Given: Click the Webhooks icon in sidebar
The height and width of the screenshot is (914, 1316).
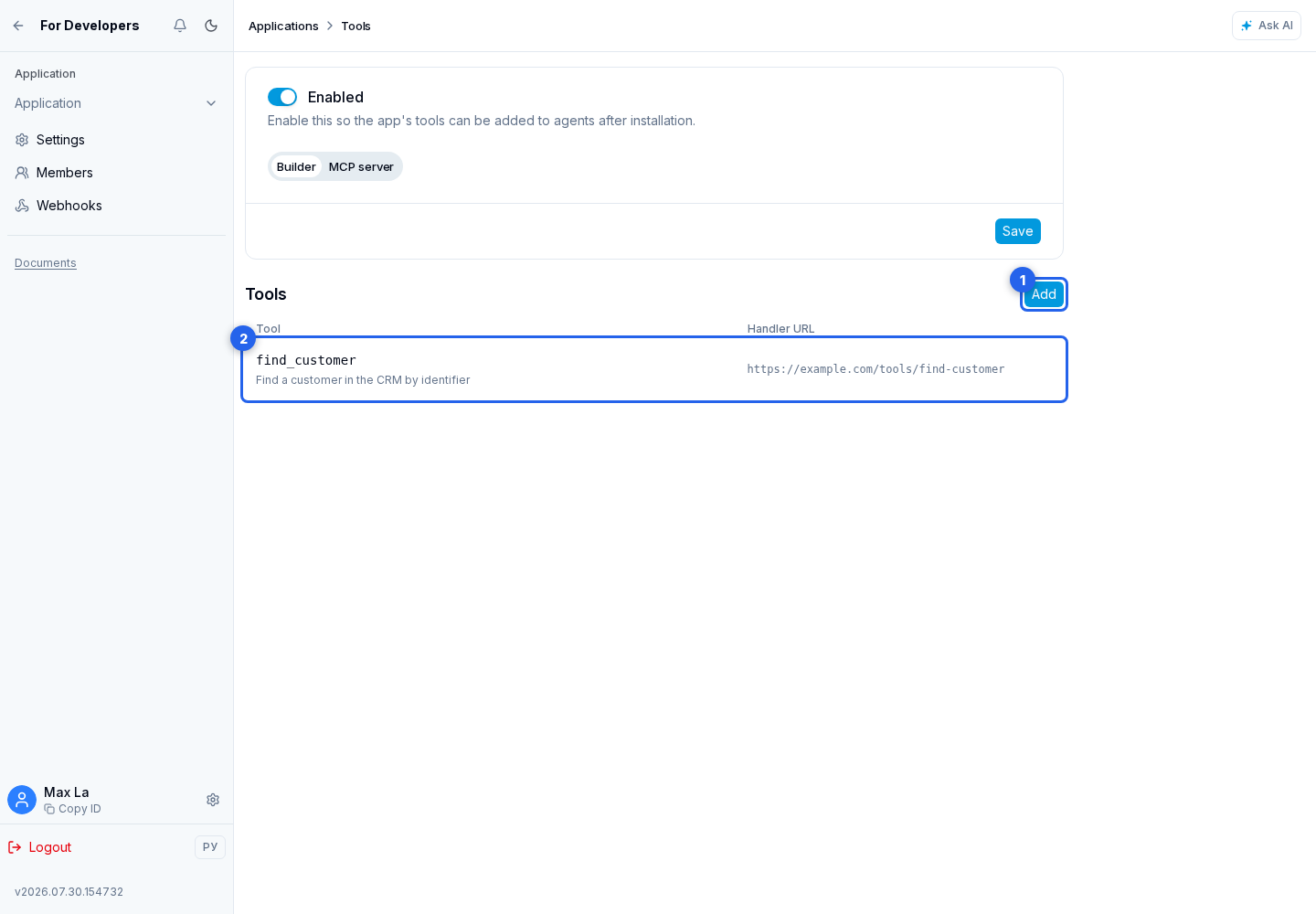Looking at the screenshot, I should pyautogui.click(x=22, y=206).
